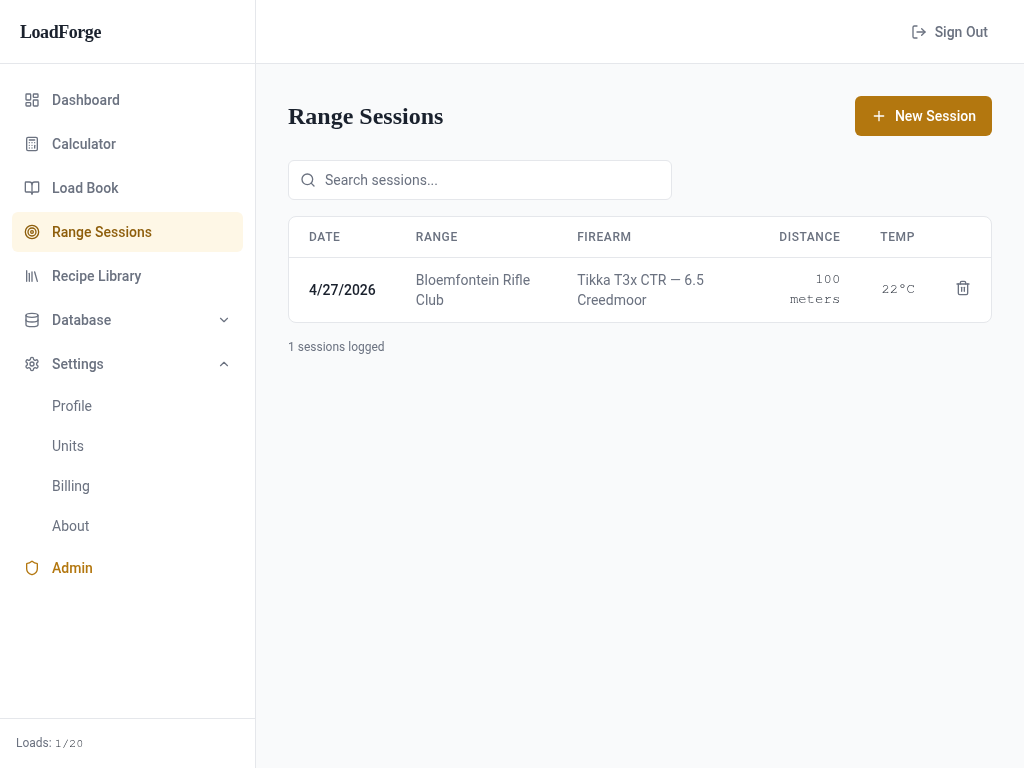
Task: Click the Load Book open-book icon
Action: tap(32, 188)
